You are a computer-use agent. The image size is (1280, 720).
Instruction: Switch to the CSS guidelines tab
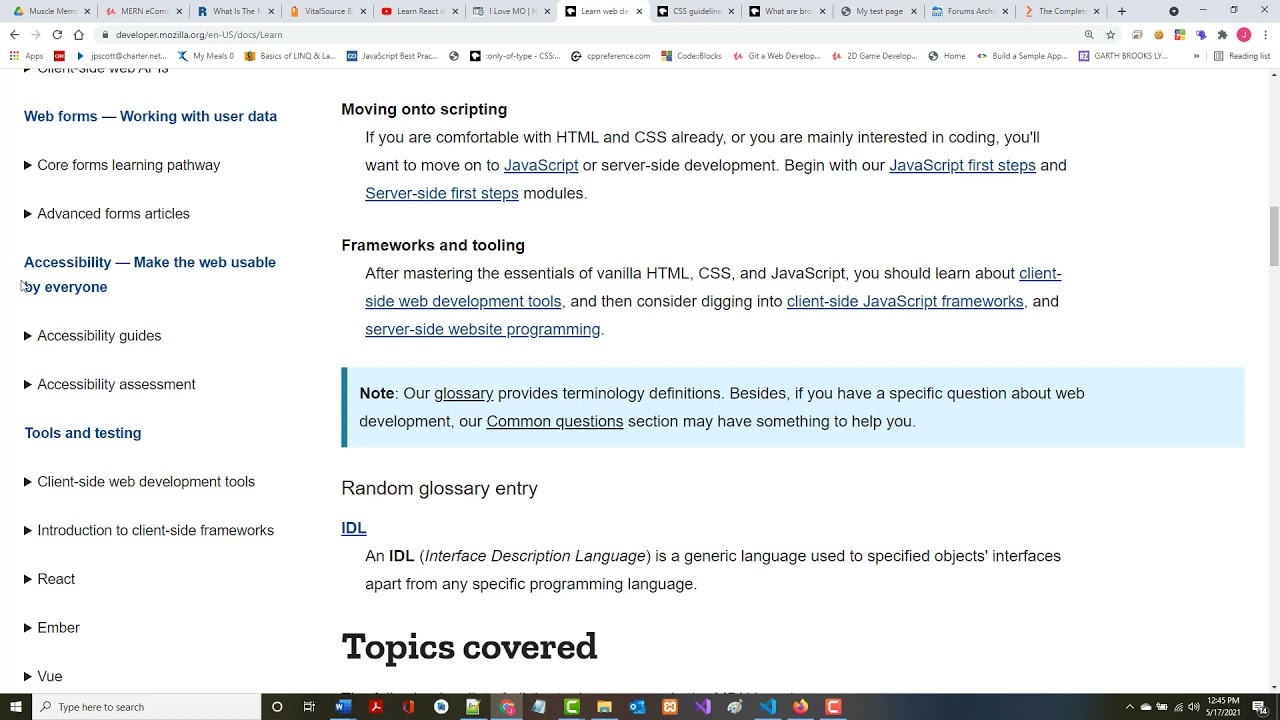click(693, 11)
